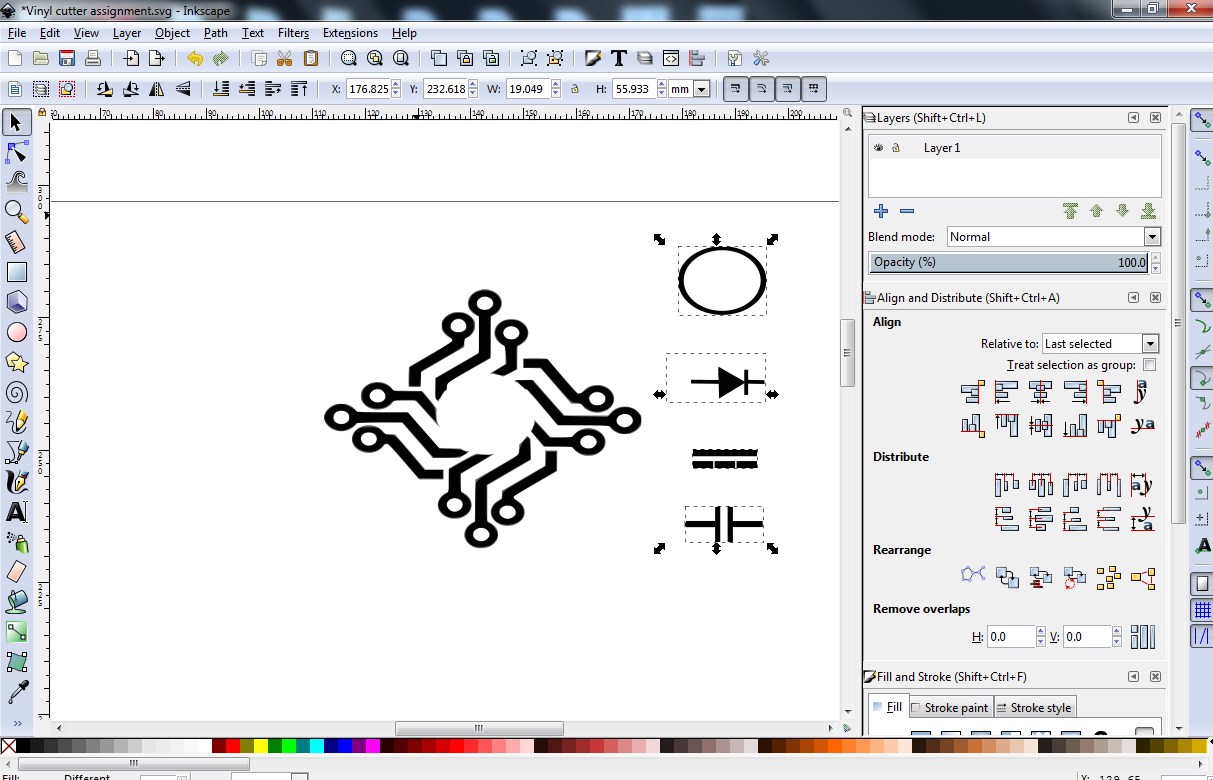
Task: Open the Extensions menu
Action: [350, 33]
